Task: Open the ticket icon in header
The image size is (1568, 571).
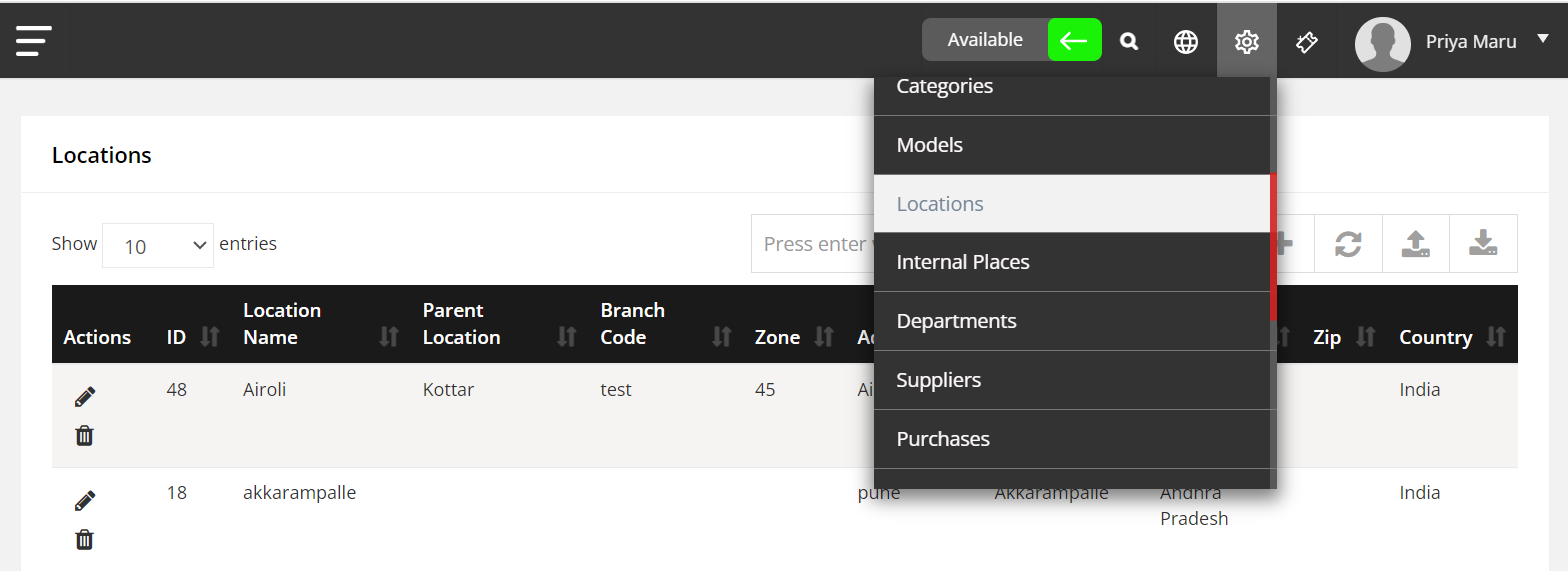Action: pos(1306,41)
